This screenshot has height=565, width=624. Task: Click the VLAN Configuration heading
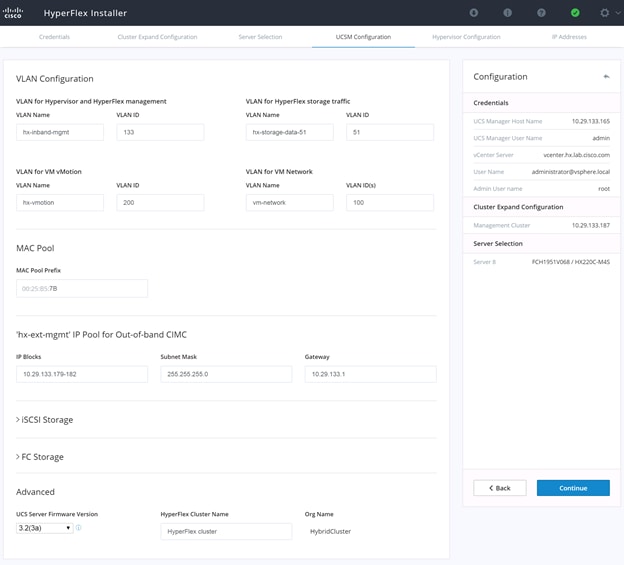[x=55, y=79]
